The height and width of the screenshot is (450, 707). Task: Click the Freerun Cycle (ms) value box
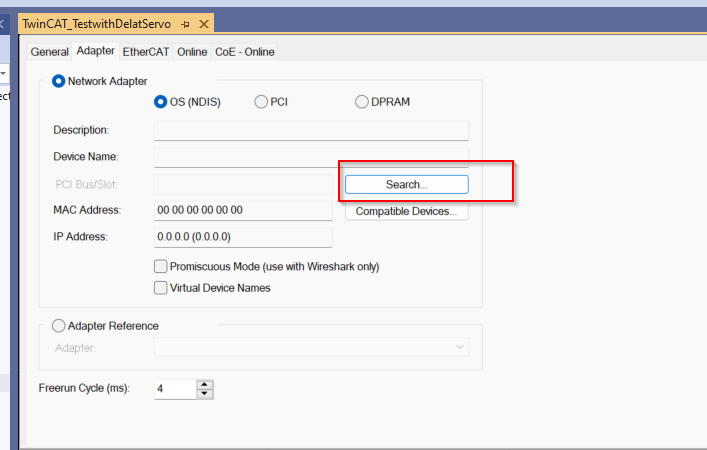click(x=175, y=390)
